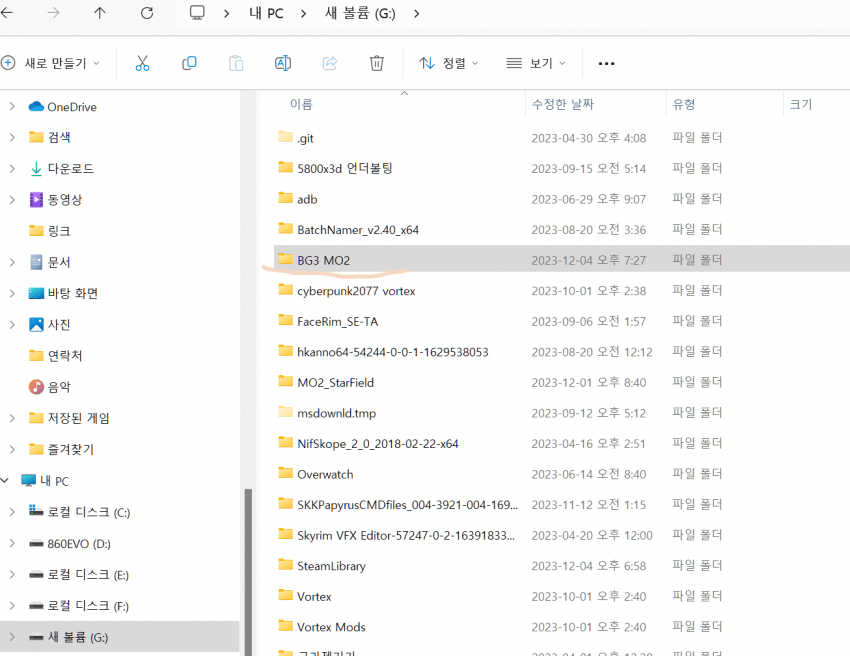Click the 음악 music icon in sidebar
The image size is (850, 656).
coord(36,387)
